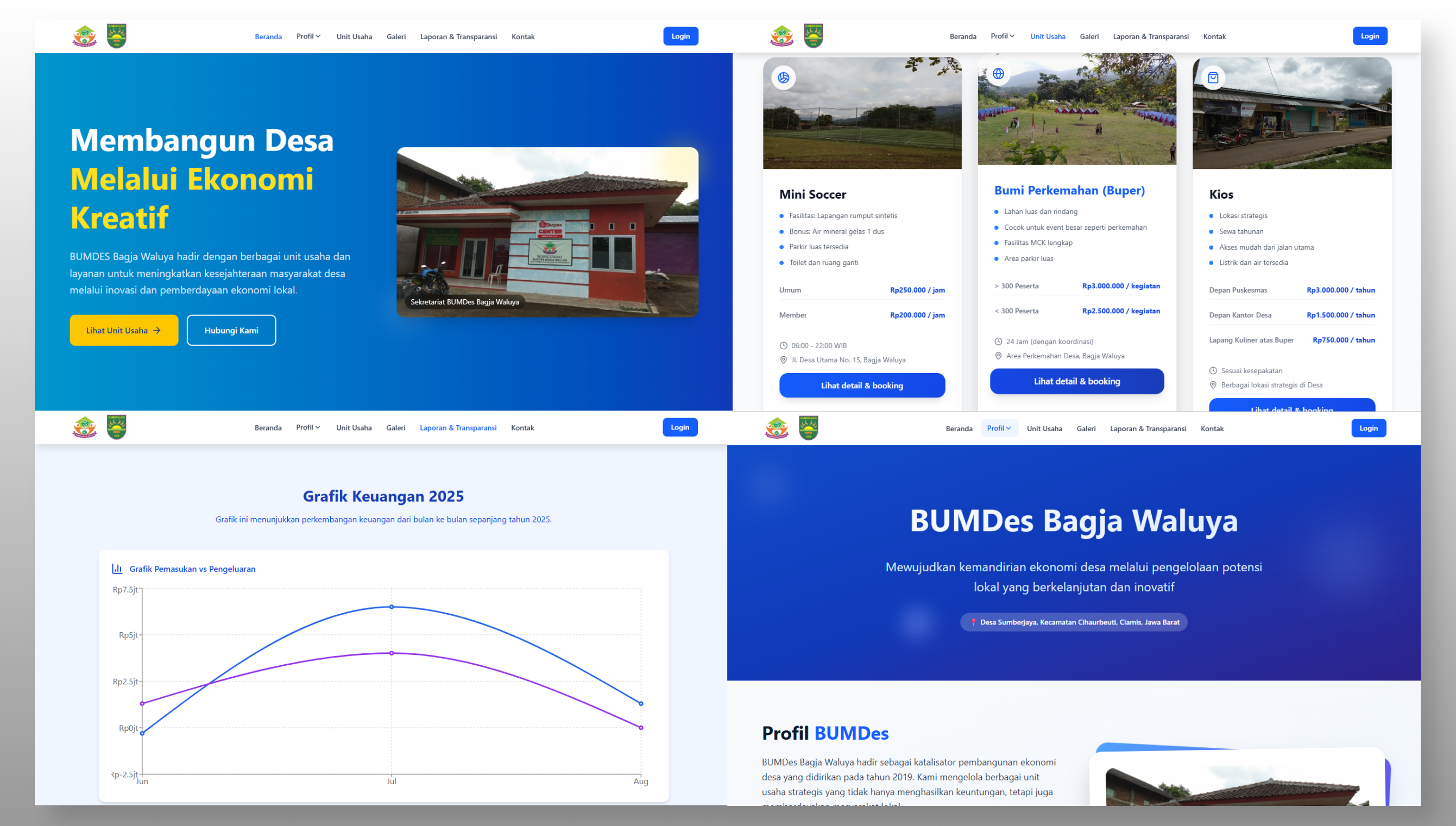Click the green shield crest on the Grafik Keuangan page
The width and height of the screenshot is (1456, 826).
coord(117,427)
